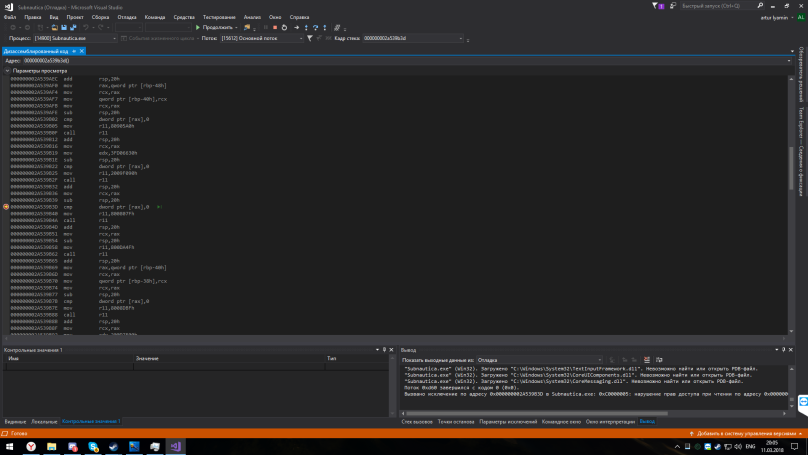The width and height of the screenshot is (808, 455).
Task: Open the Средства menu
Action: coord(184,17)
